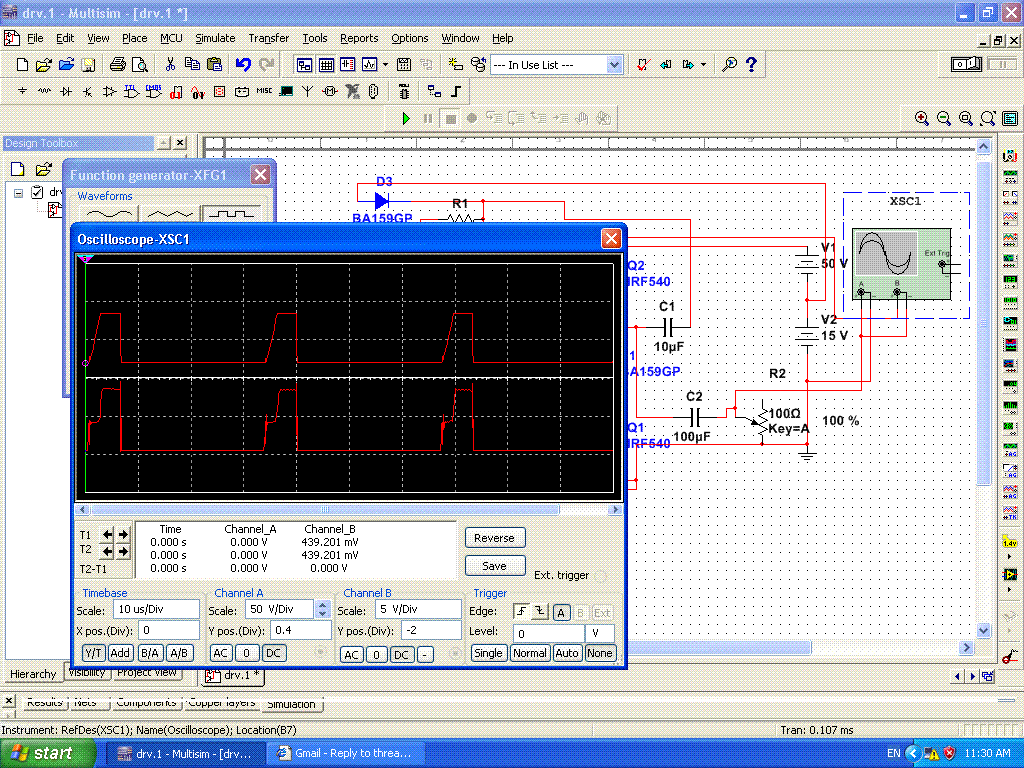Click the Open file folder icon
Image resolution: width=1024 pixels, height=768 pixels.
click(x=44, y=65)
